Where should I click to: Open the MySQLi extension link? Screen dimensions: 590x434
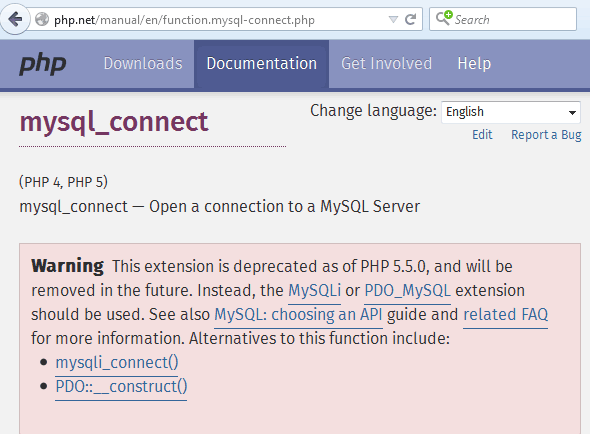point(314,291)
